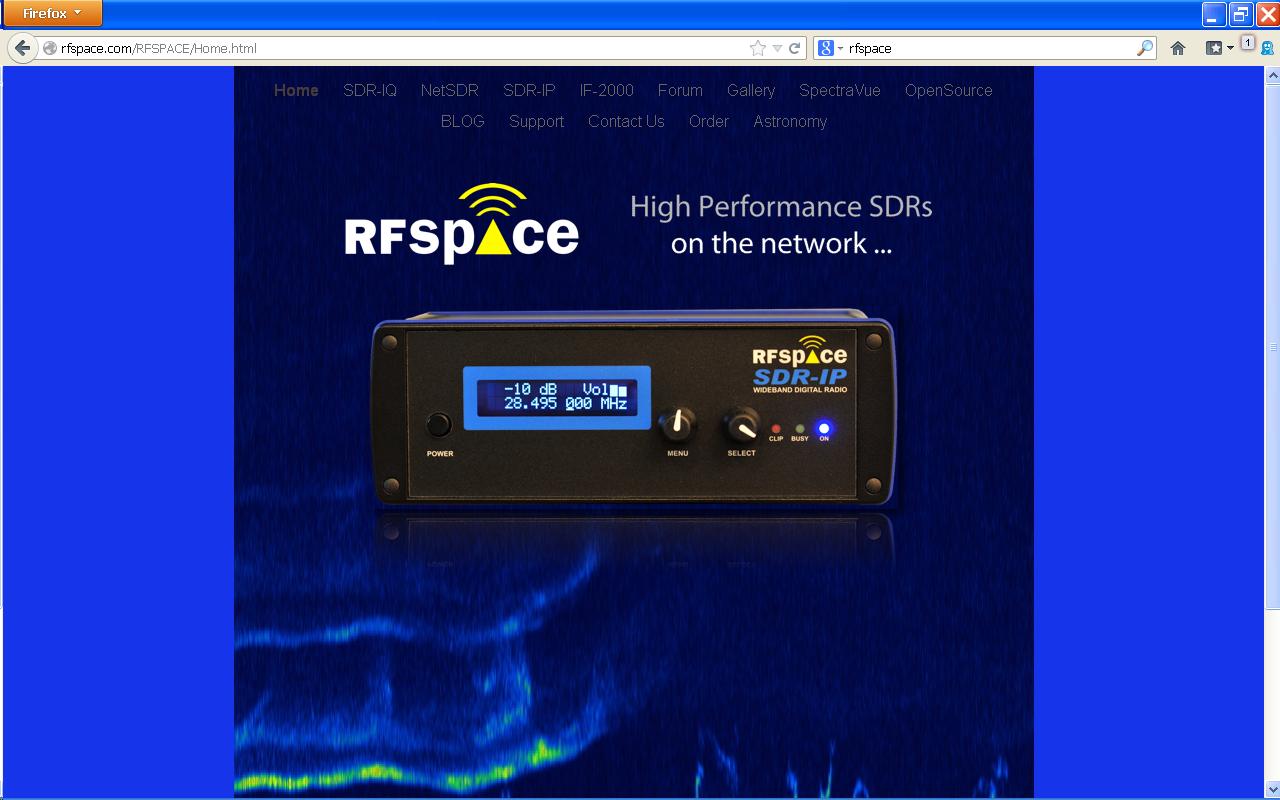Click the site identity globe icon
The width and height of the screenshot is (1280, 800).
point(50,48)
